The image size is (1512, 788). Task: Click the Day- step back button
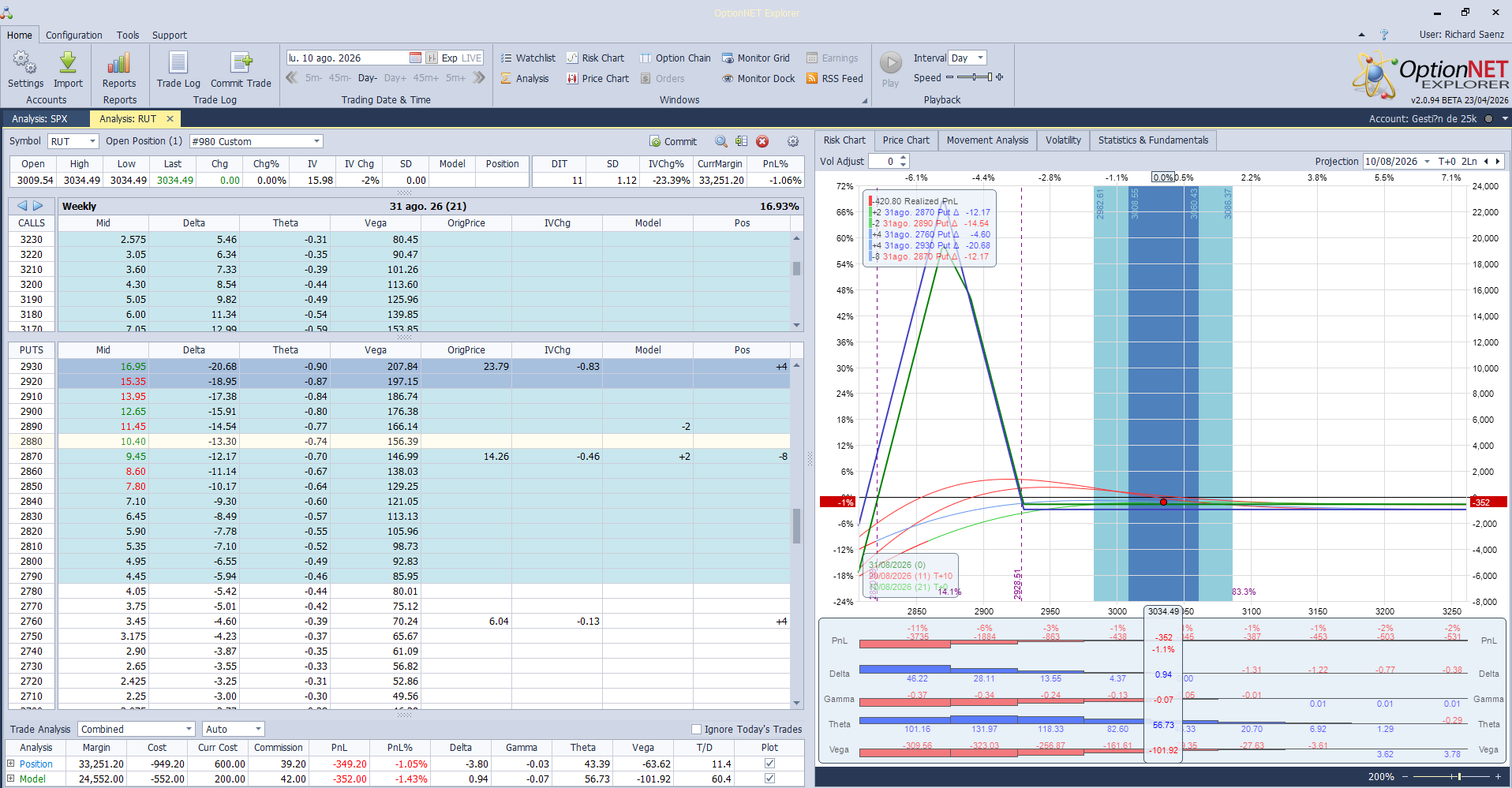367,77
